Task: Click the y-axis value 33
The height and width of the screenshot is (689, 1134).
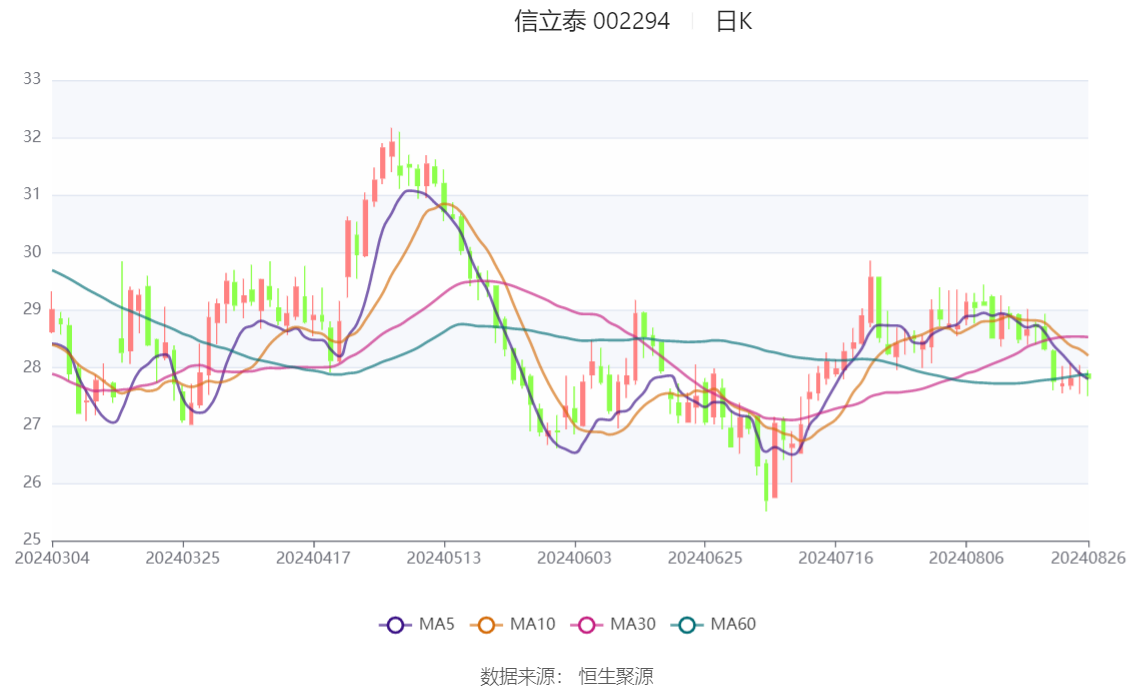Action: 32,79
